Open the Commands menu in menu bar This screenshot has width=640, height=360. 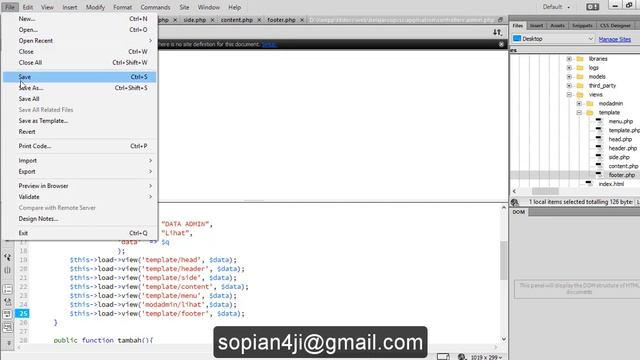click(155, 7)
